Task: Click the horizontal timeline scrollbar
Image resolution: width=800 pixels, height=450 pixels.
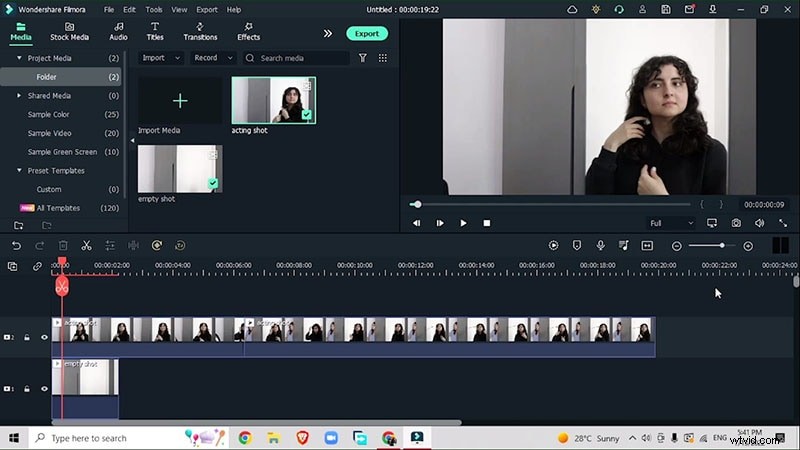Action: 256,422
